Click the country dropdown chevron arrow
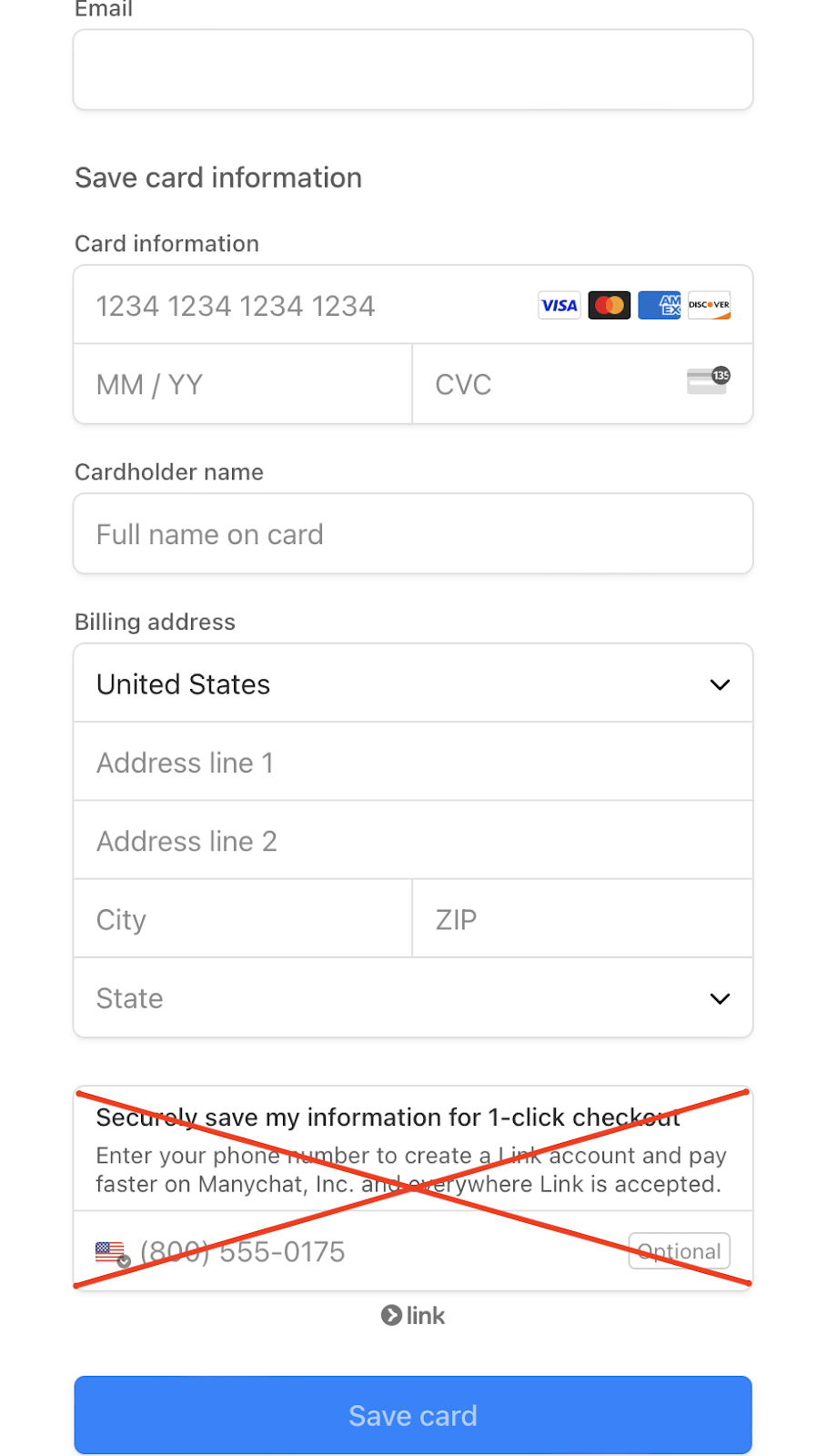 (x=720, y=684)
